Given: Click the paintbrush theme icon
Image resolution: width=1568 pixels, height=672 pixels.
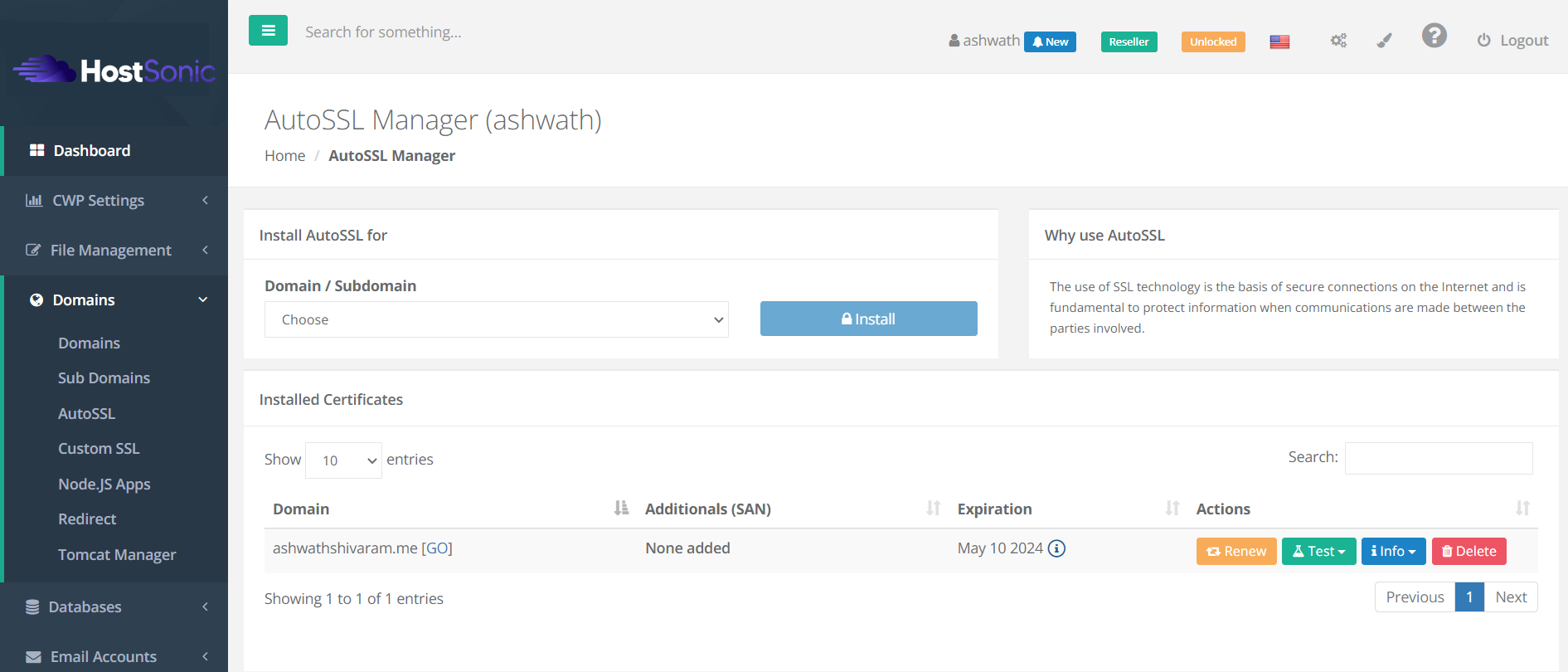Looking at the screenshot, I should [1384, 41].
